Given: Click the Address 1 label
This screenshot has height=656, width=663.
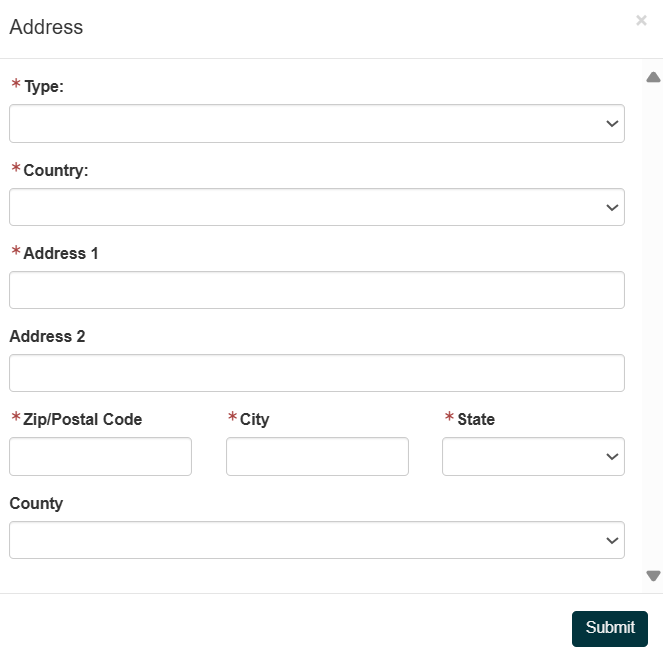Looking at the screenshot, I should pyautogui.click(x=60, y=254).
